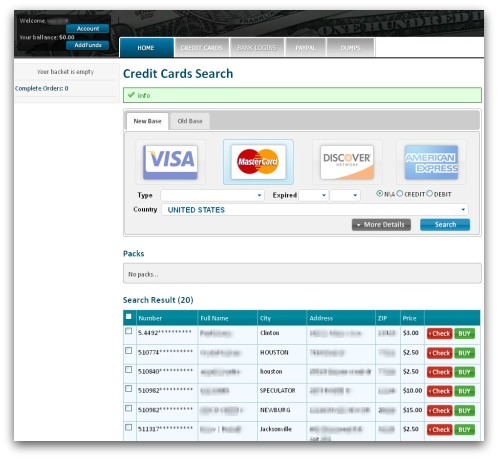Open the Type dropdown
The width and height of the screenshot is (498, 459).
[212, 195]
